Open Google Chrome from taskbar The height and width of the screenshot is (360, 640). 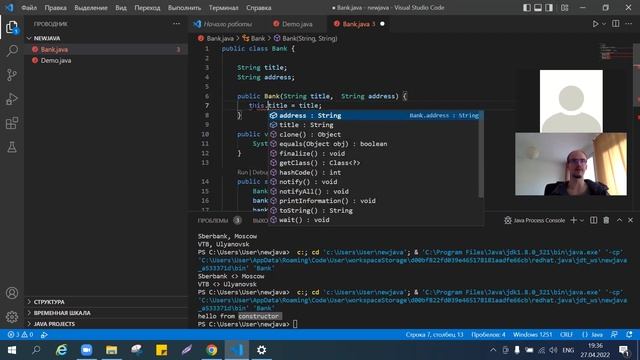coord(211,350)
